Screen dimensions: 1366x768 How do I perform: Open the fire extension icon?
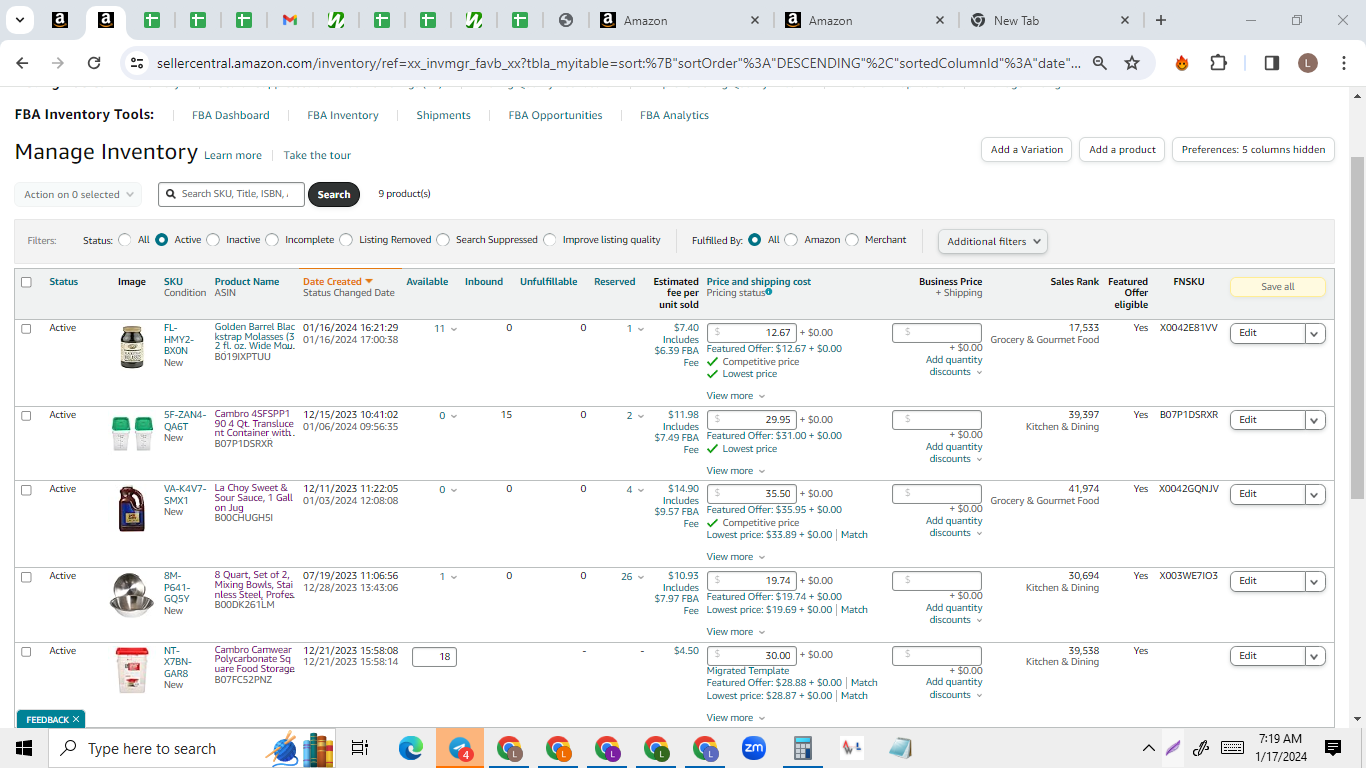[1182, 63]
